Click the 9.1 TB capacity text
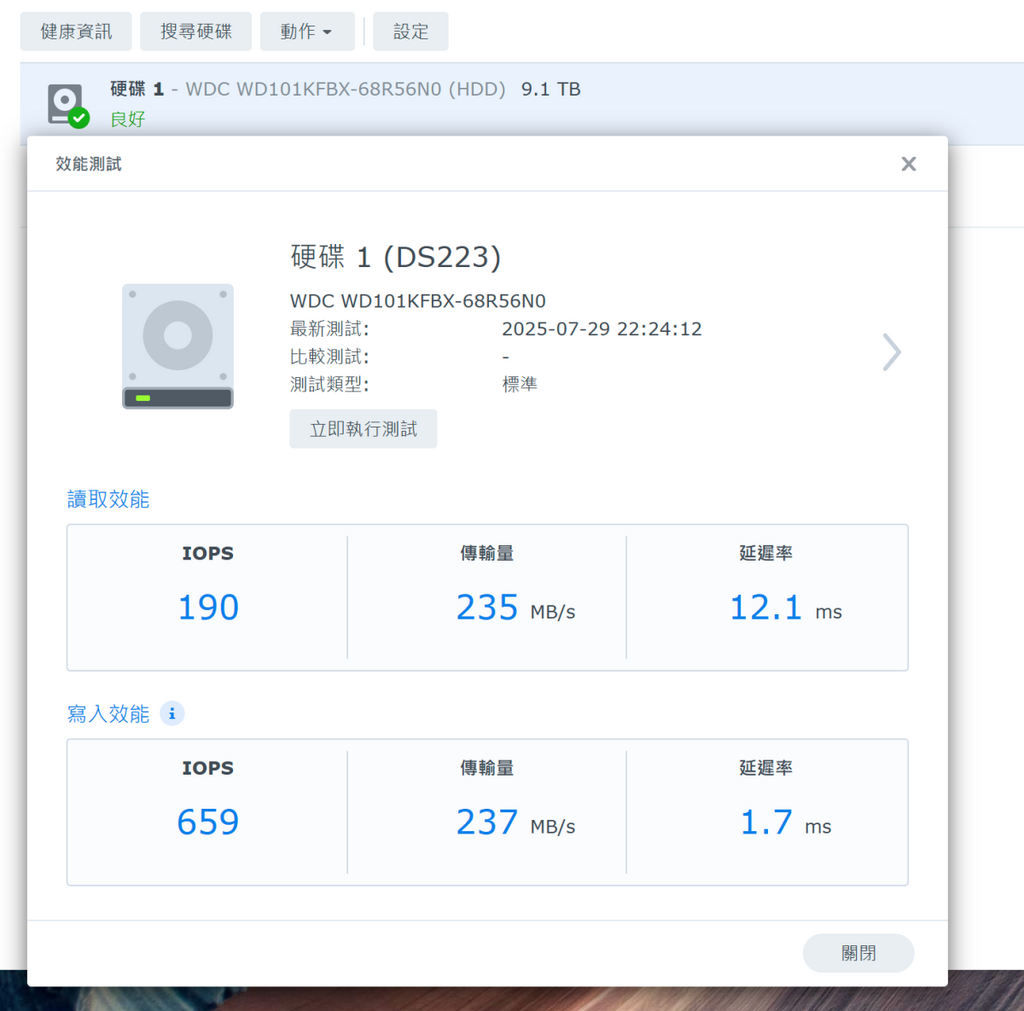The image size is (1024, 1011). pos(551,89)
